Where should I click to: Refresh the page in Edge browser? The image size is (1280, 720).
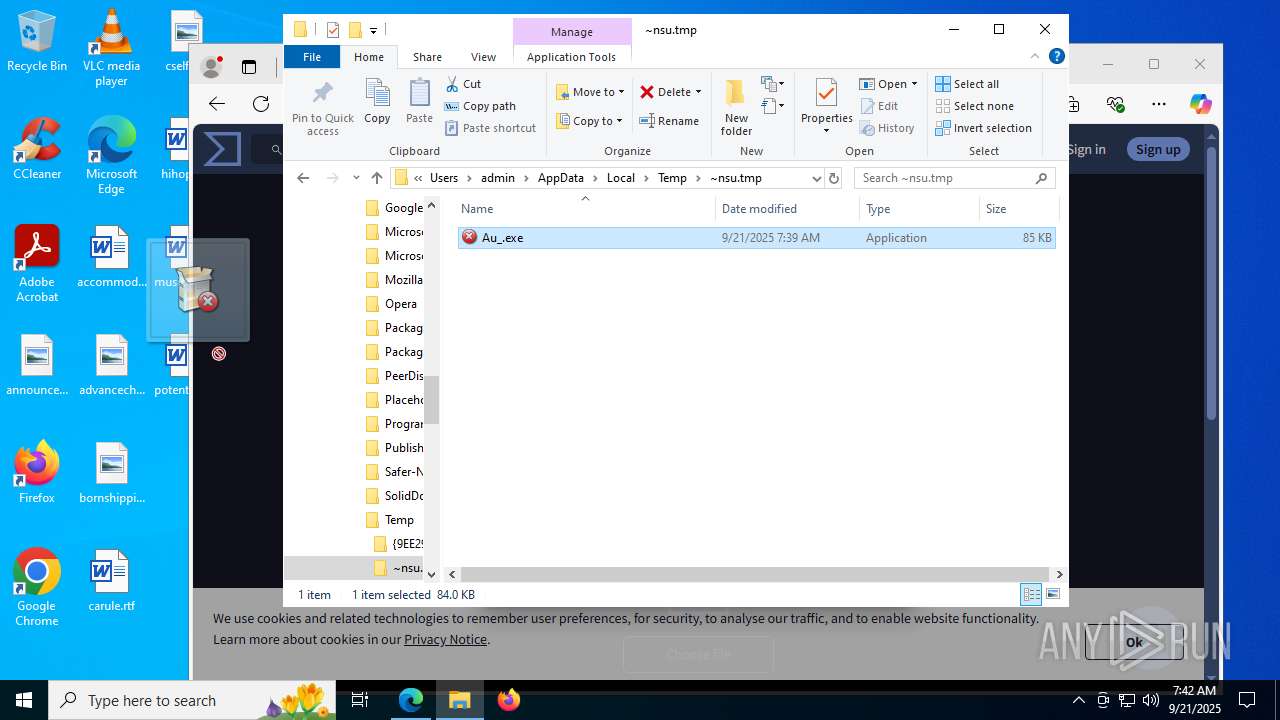click(261, 104)
